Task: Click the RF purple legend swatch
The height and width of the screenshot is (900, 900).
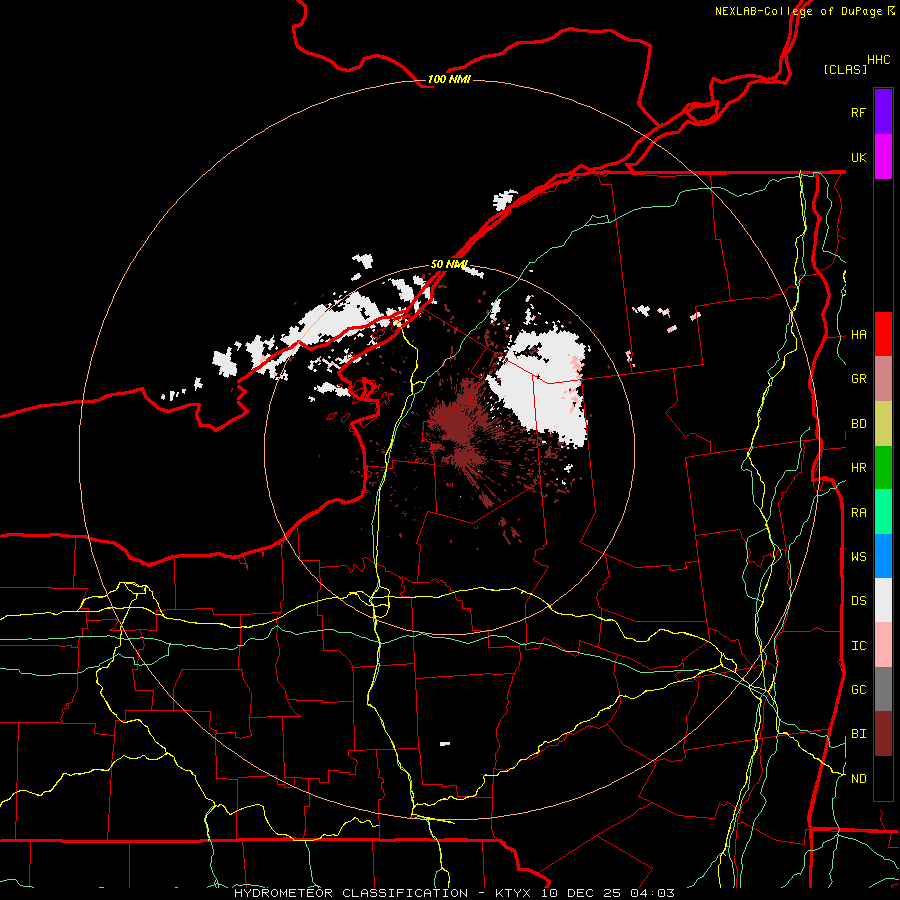Action: click(883, 112)
